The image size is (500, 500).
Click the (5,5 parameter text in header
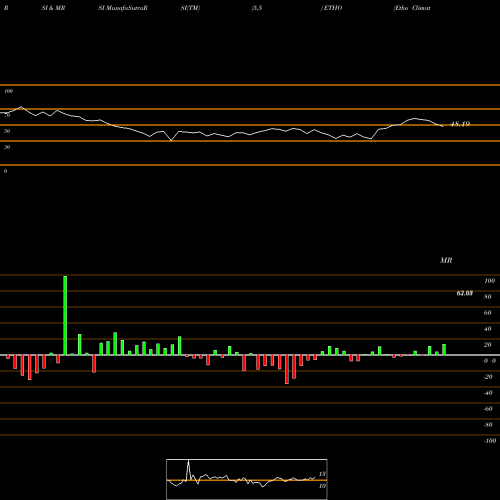257,8
